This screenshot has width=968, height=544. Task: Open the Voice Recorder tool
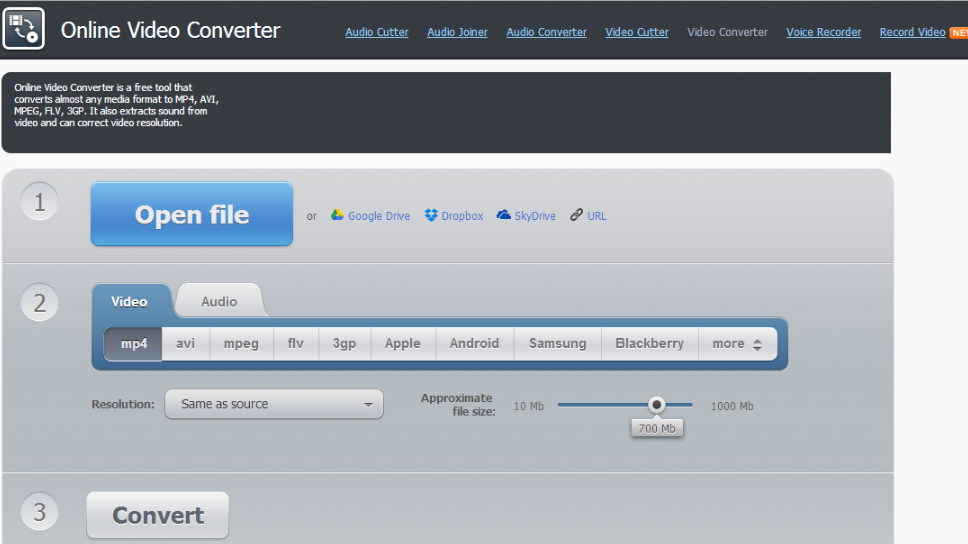point(824,32)
